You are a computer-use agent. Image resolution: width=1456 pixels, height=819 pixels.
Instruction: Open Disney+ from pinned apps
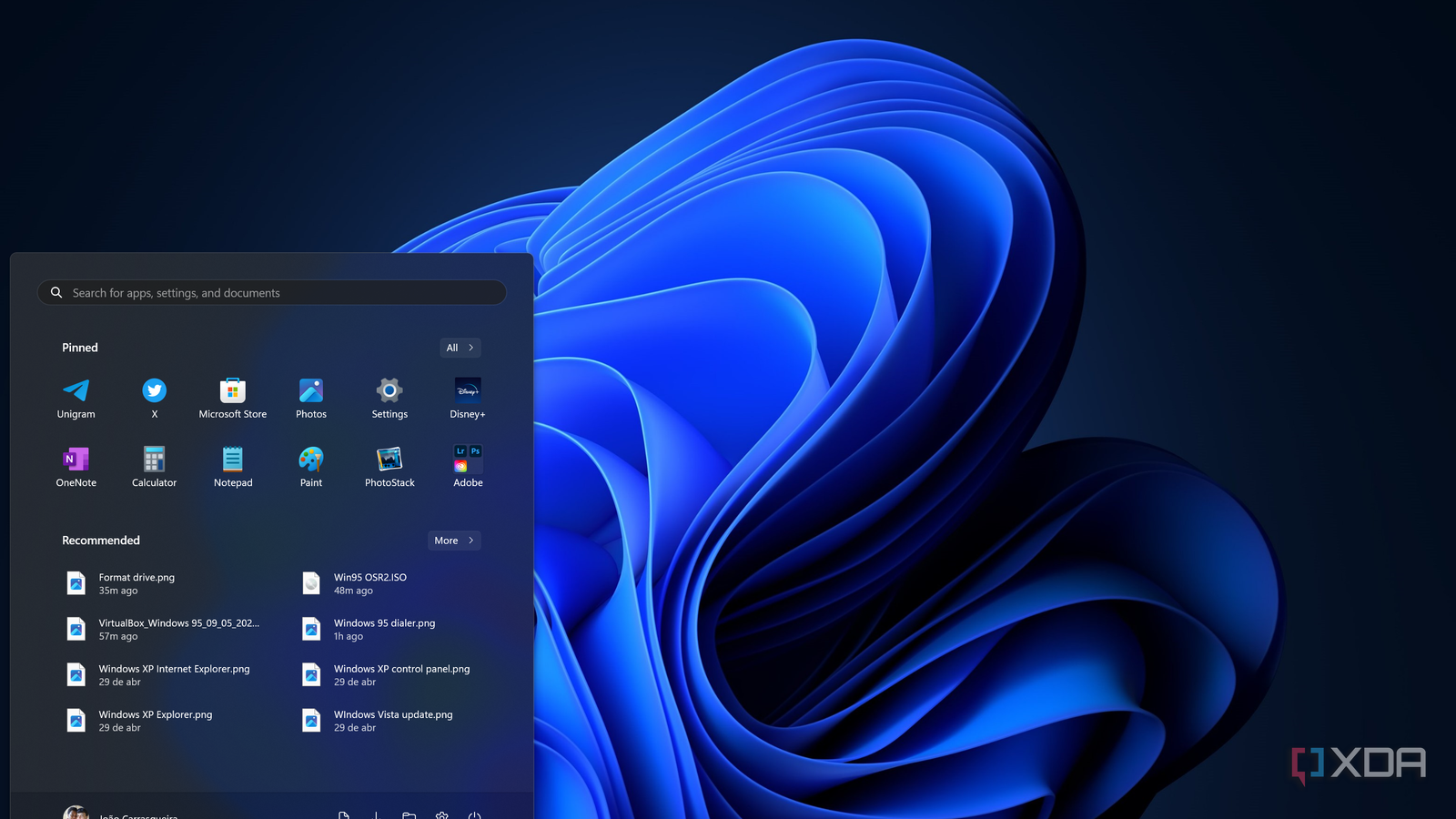click(x=467, y=398)
